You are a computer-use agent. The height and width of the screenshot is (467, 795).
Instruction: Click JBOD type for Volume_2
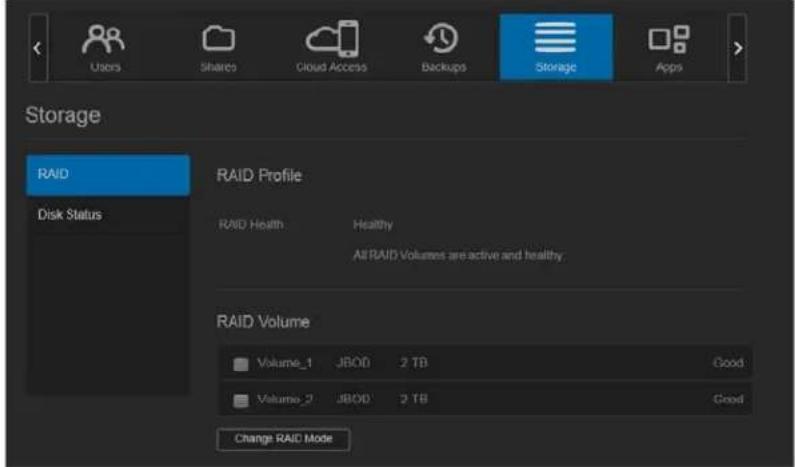coord(353,400)
